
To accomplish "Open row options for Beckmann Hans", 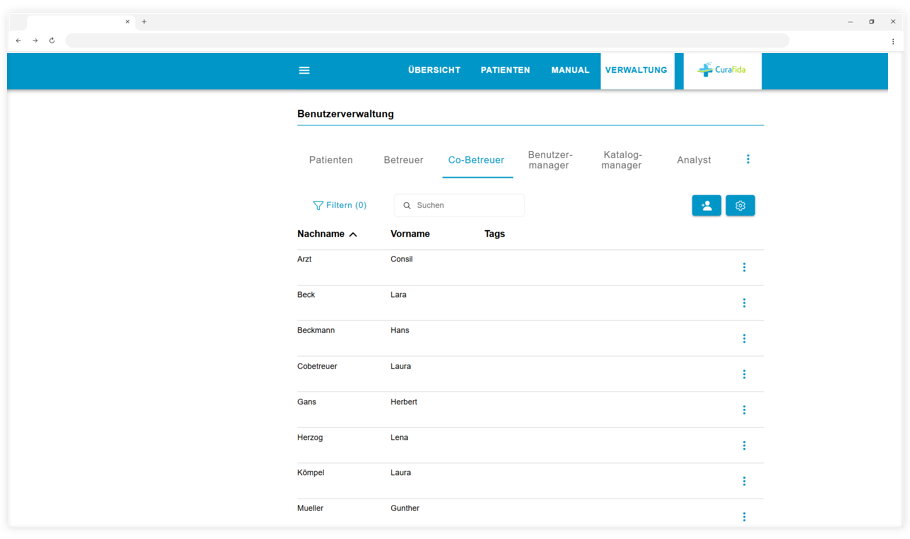I will click(x=744, y=339).
